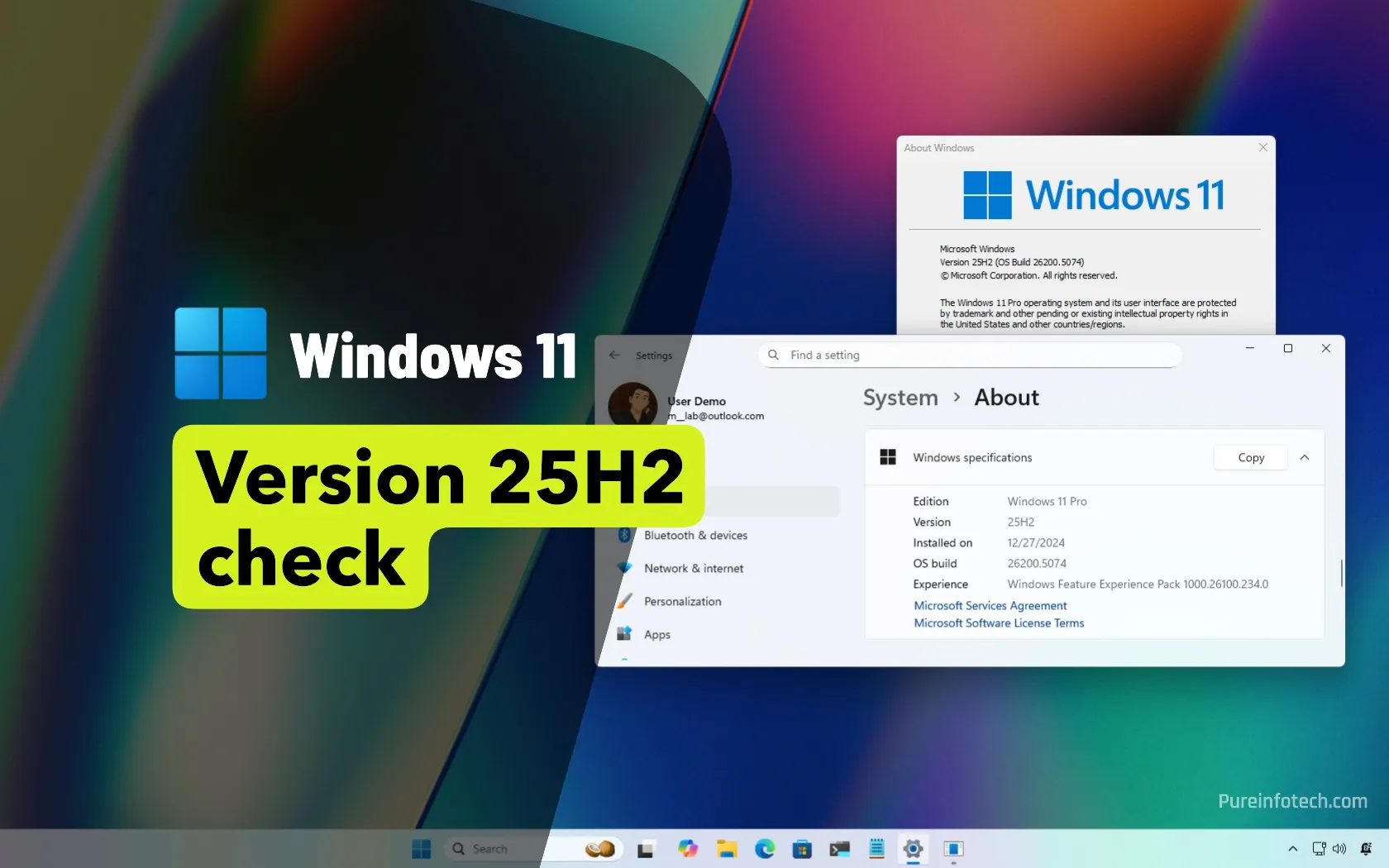Launch Microsoft Edge from the taskbar

coord(765,848)
